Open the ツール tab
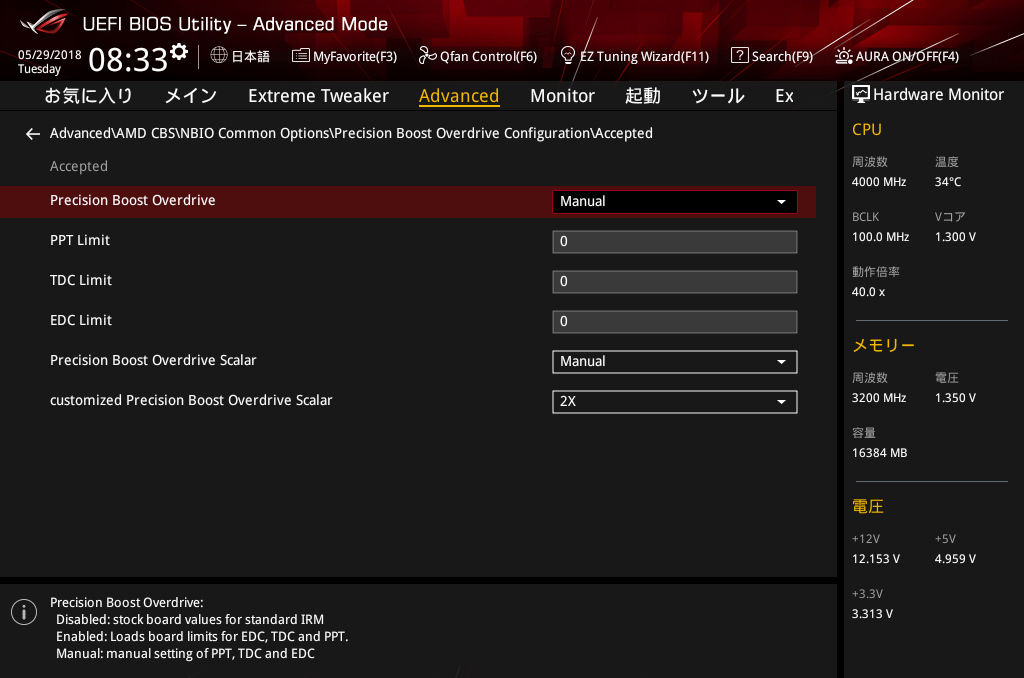1024x678 pixels. tap(718, 96)
